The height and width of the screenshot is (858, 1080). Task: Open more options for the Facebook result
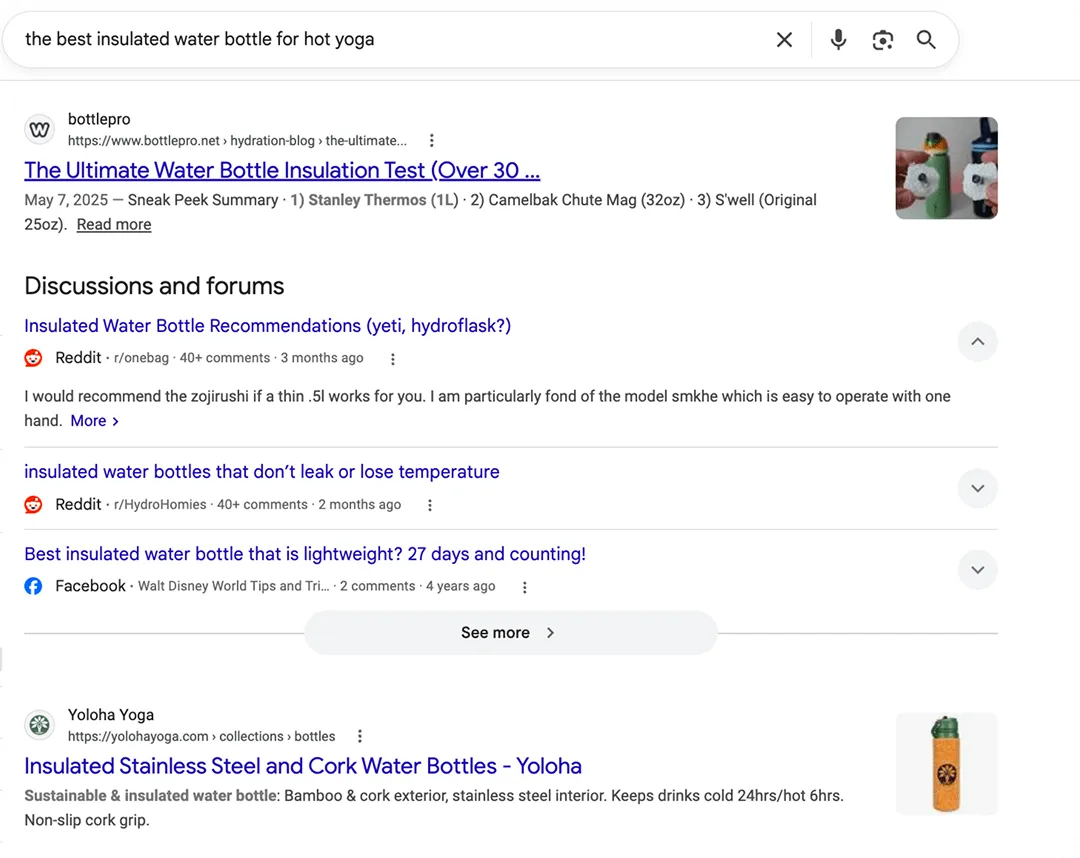[x=524, y=587]
